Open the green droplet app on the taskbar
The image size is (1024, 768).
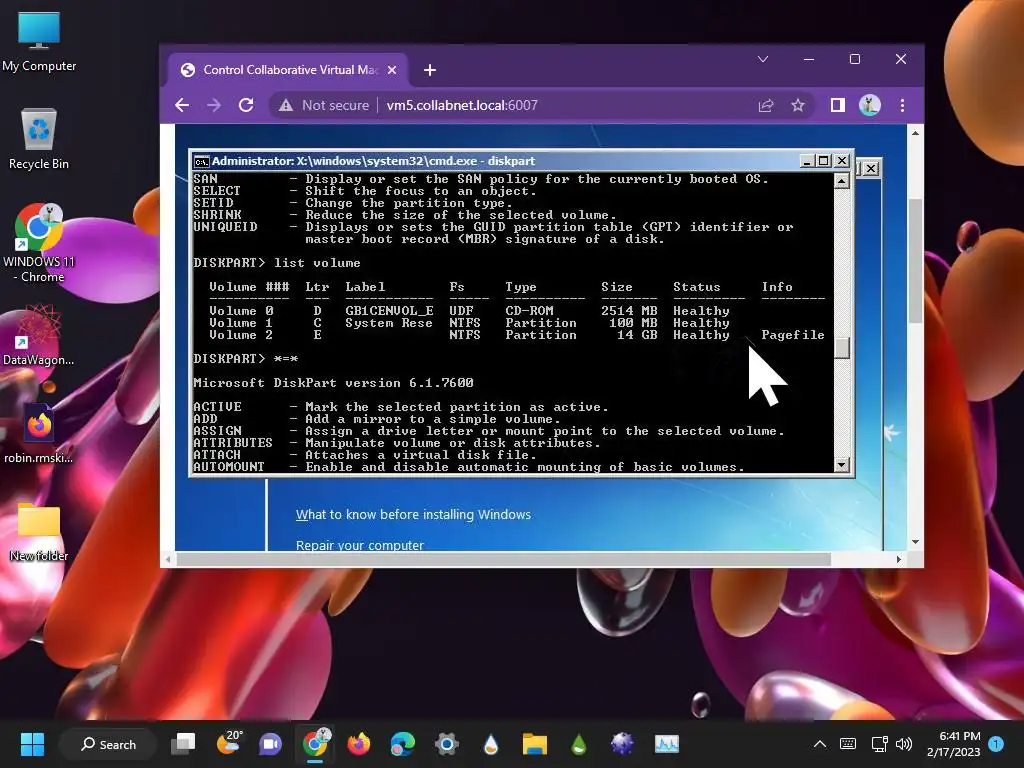579,744
